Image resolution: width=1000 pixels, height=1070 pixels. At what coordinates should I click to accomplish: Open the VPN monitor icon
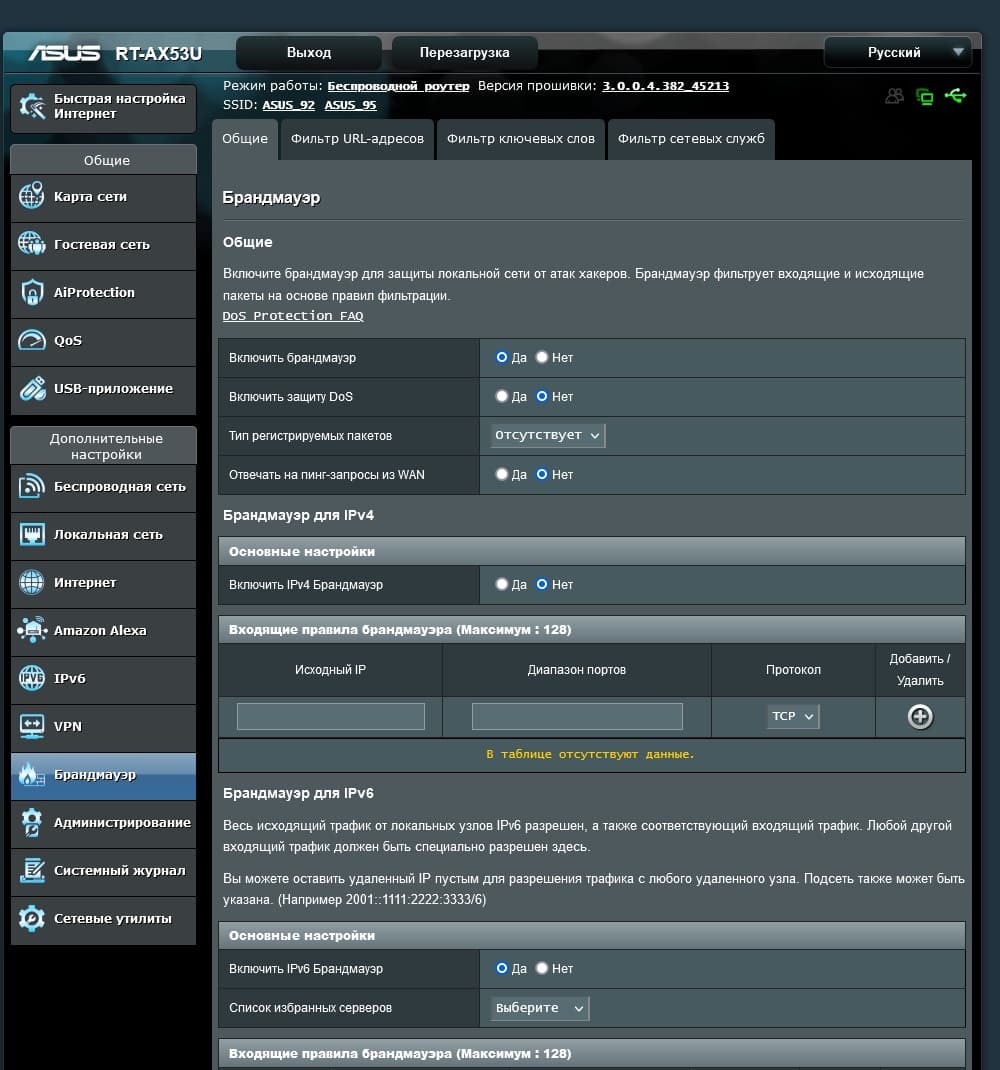(31, 726)
